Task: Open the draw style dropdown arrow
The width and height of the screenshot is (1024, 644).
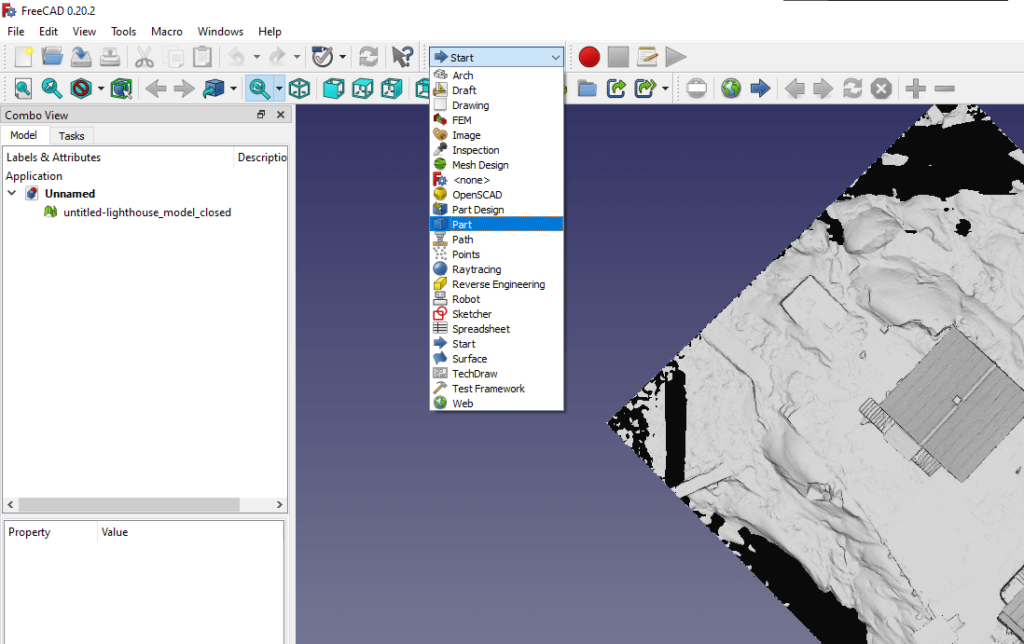Action: click(101, 89)
